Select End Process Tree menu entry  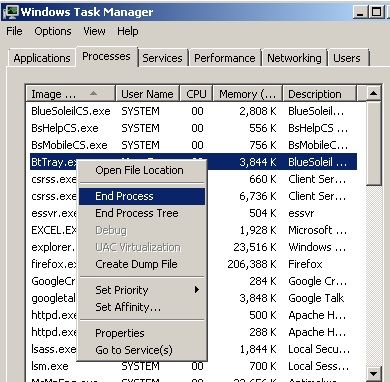point(142,213)
